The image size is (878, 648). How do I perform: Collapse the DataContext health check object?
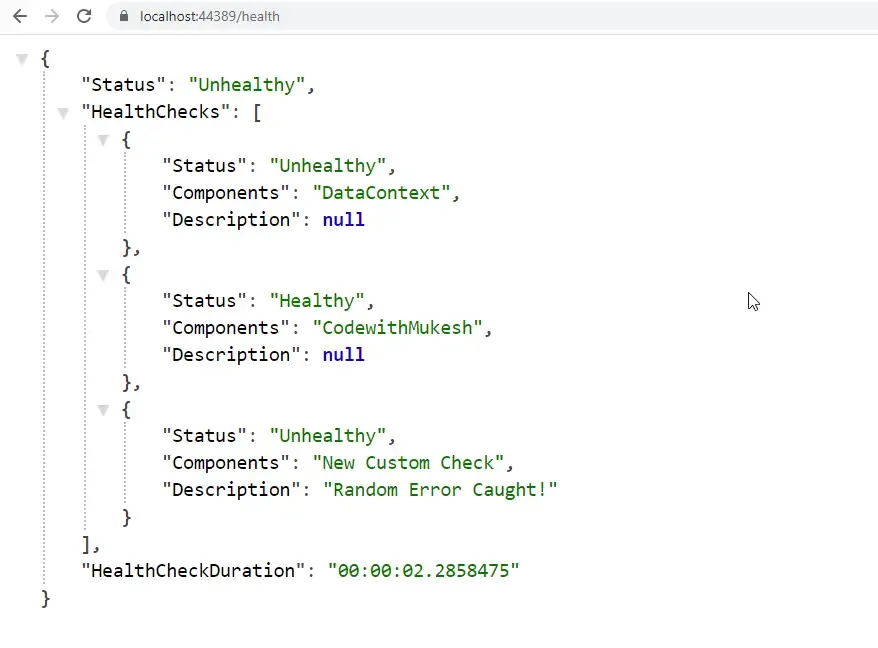[104, 140]
